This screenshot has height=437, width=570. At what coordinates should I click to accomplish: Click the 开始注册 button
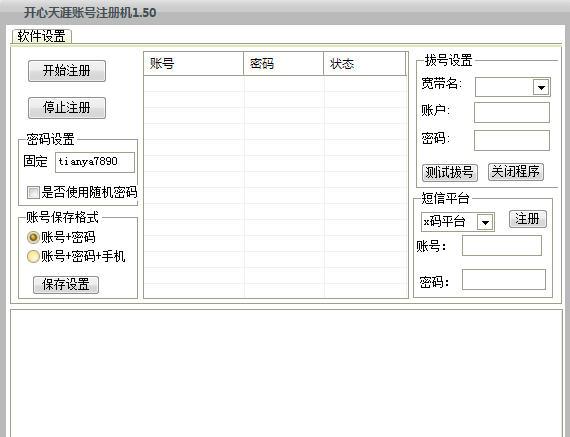click(67, 71)
